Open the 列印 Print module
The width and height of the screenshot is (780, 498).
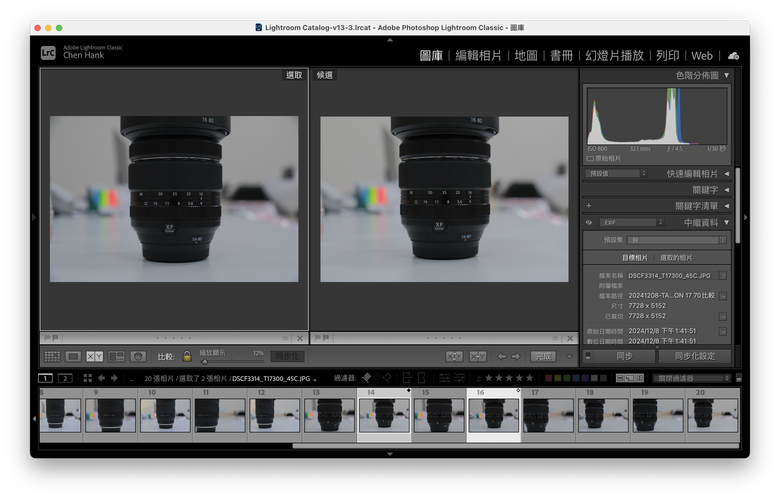tap(668, 56)
